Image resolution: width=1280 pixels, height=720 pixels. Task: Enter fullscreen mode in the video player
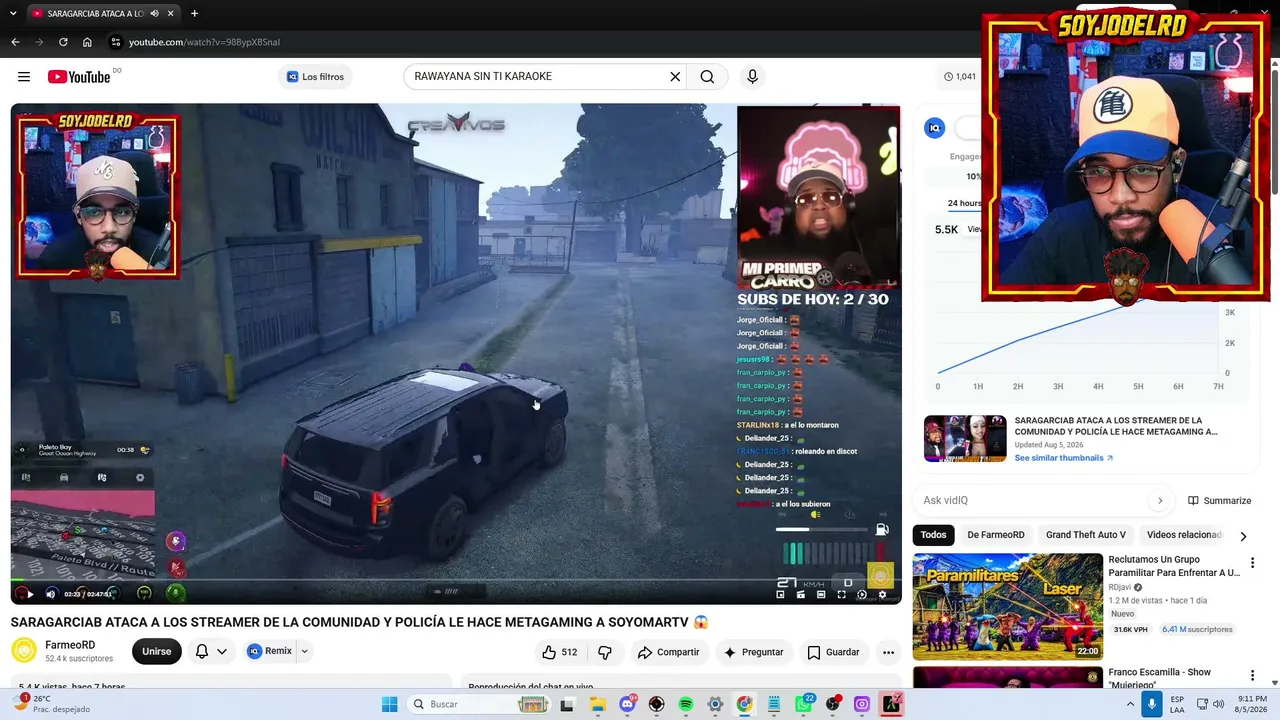click(x=841, y=594)
